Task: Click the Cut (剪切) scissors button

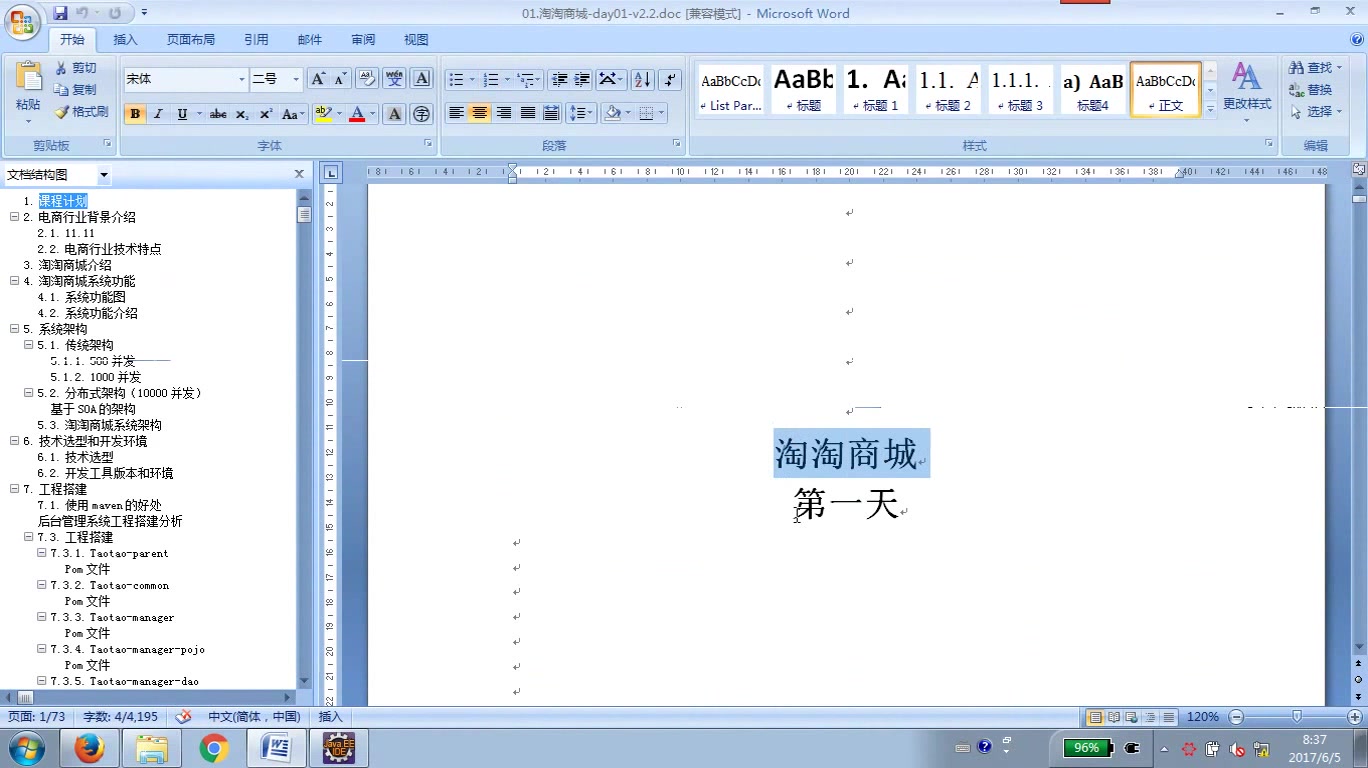Action: pyautogui.click(x=76, y=68)
